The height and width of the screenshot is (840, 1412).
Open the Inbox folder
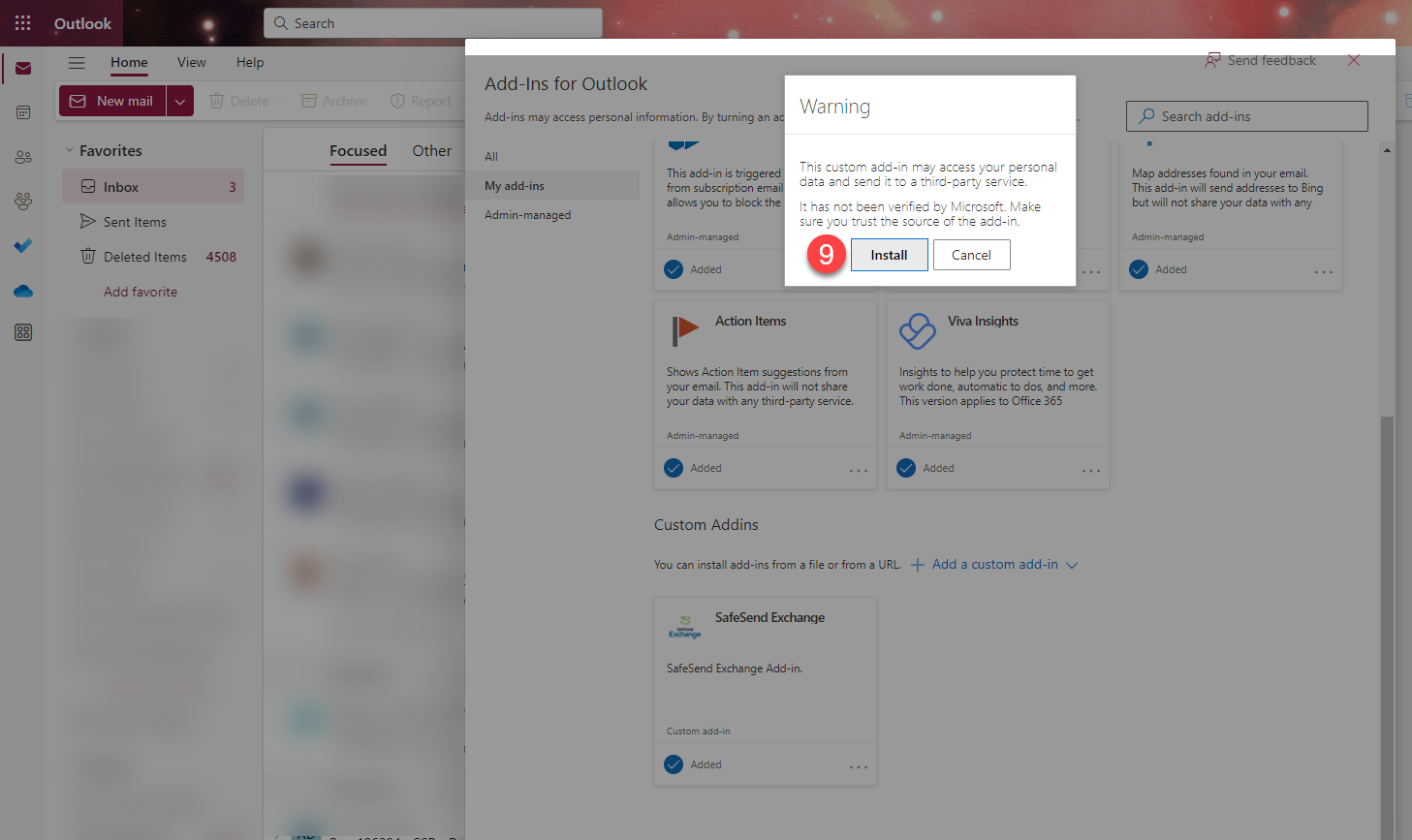pos(153,187)
